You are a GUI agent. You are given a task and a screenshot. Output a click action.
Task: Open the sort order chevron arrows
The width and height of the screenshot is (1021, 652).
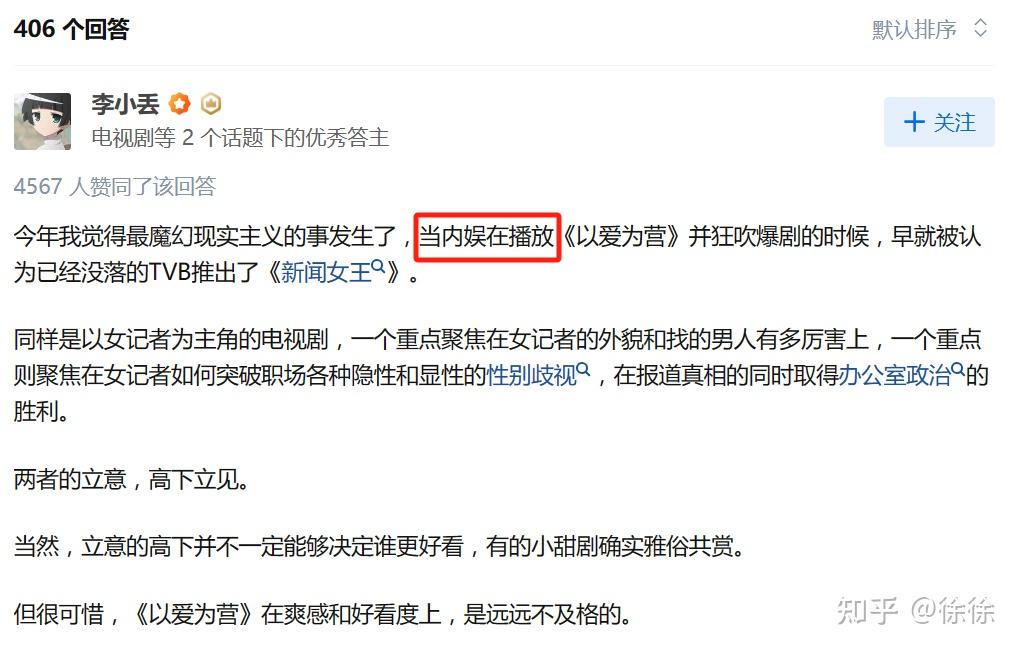(980, 29)
